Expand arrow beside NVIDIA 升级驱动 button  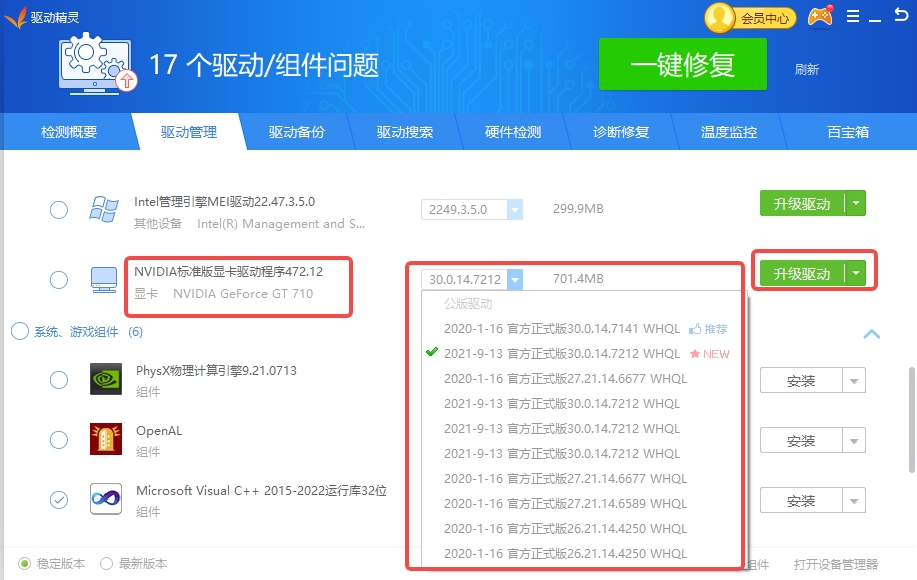coord(855,273)
